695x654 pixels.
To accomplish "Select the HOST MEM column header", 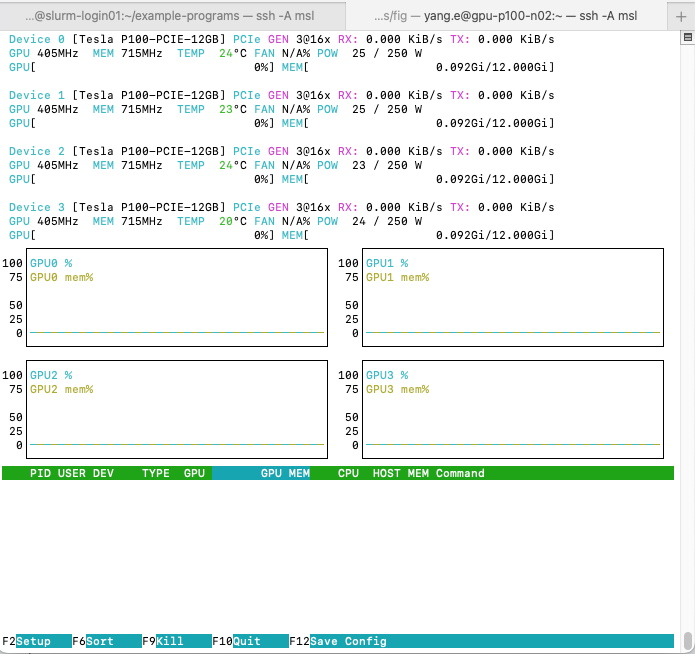I will (x=401, y=473).
